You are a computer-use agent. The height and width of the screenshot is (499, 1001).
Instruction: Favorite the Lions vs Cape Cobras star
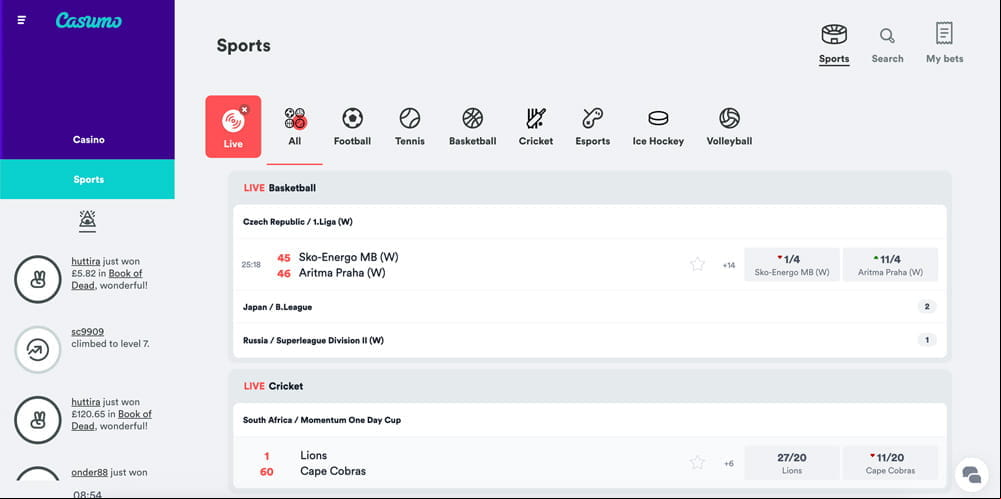697,463
